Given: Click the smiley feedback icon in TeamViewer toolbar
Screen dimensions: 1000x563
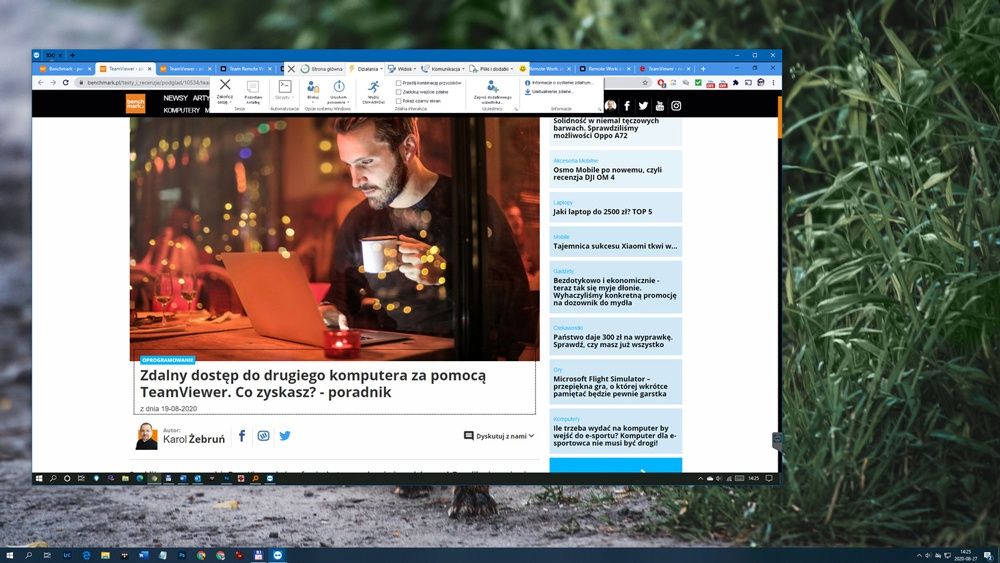Looking at the screenshot, I should point(523,69).
